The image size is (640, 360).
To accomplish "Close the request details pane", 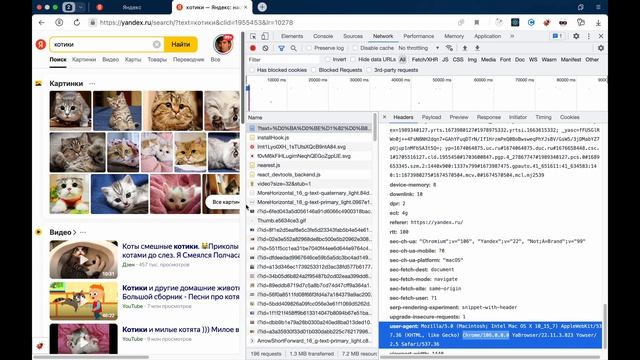I will click(384, 117).
